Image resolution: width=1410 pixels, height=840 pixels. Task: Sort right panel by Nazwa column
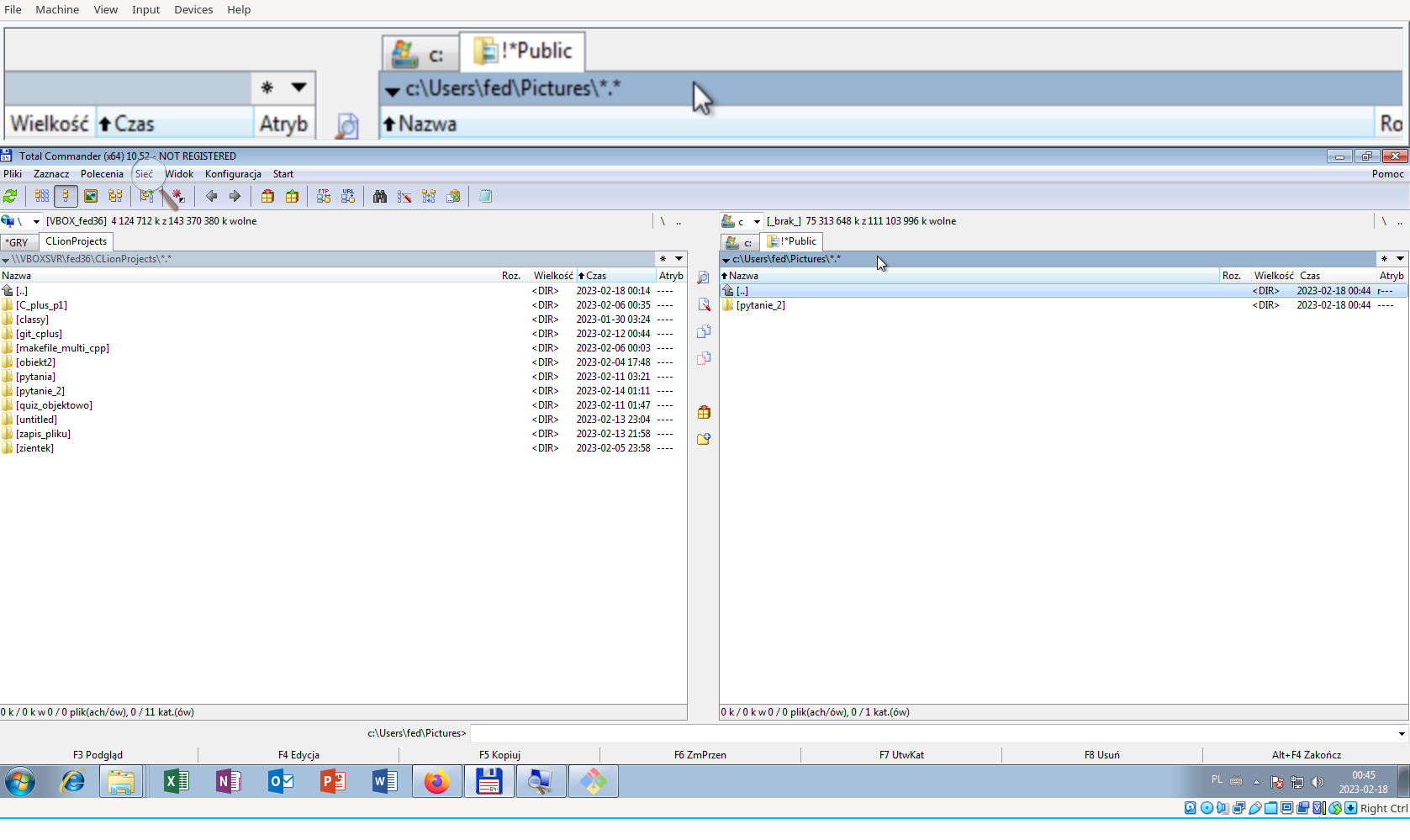[x=969, y=276]
